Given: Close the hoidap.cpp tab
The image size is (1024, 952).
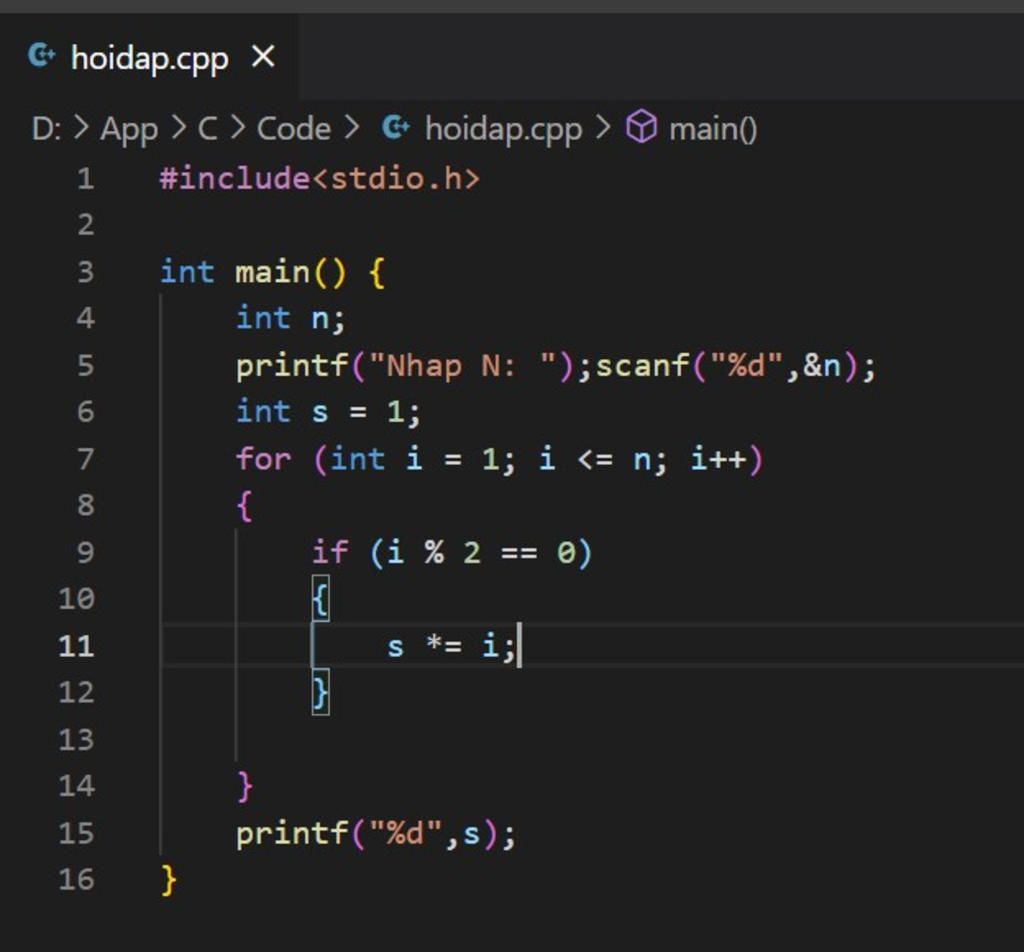Looking at the screenshot, I should (x=263, y=57).
